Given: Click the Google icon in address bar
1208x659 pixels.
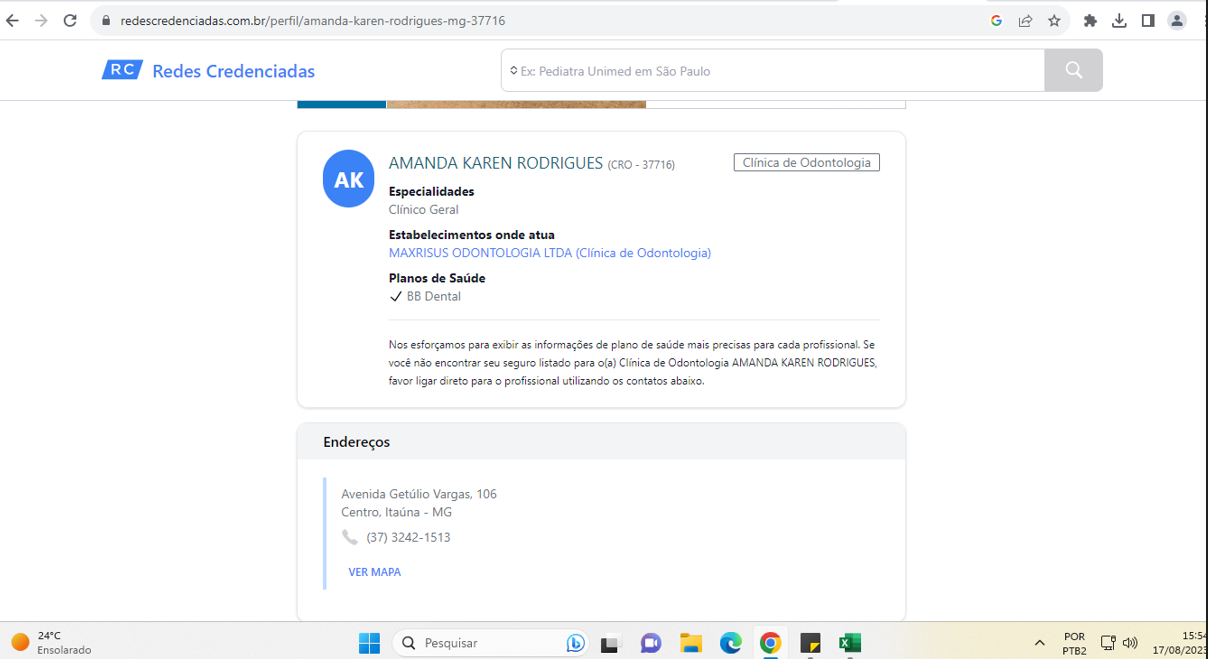Looking at the screenshot, I should [x=996, y=20].
